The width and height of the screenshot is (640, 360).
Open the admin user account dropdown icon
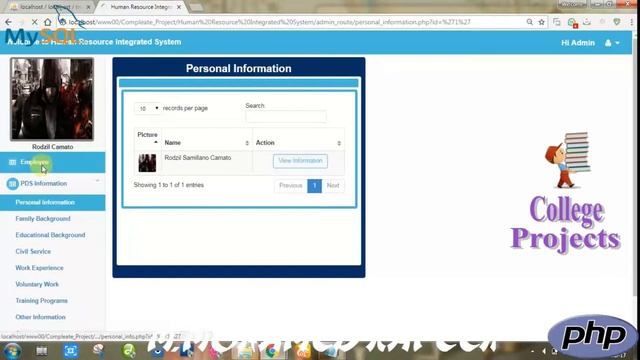pos(612,43)
